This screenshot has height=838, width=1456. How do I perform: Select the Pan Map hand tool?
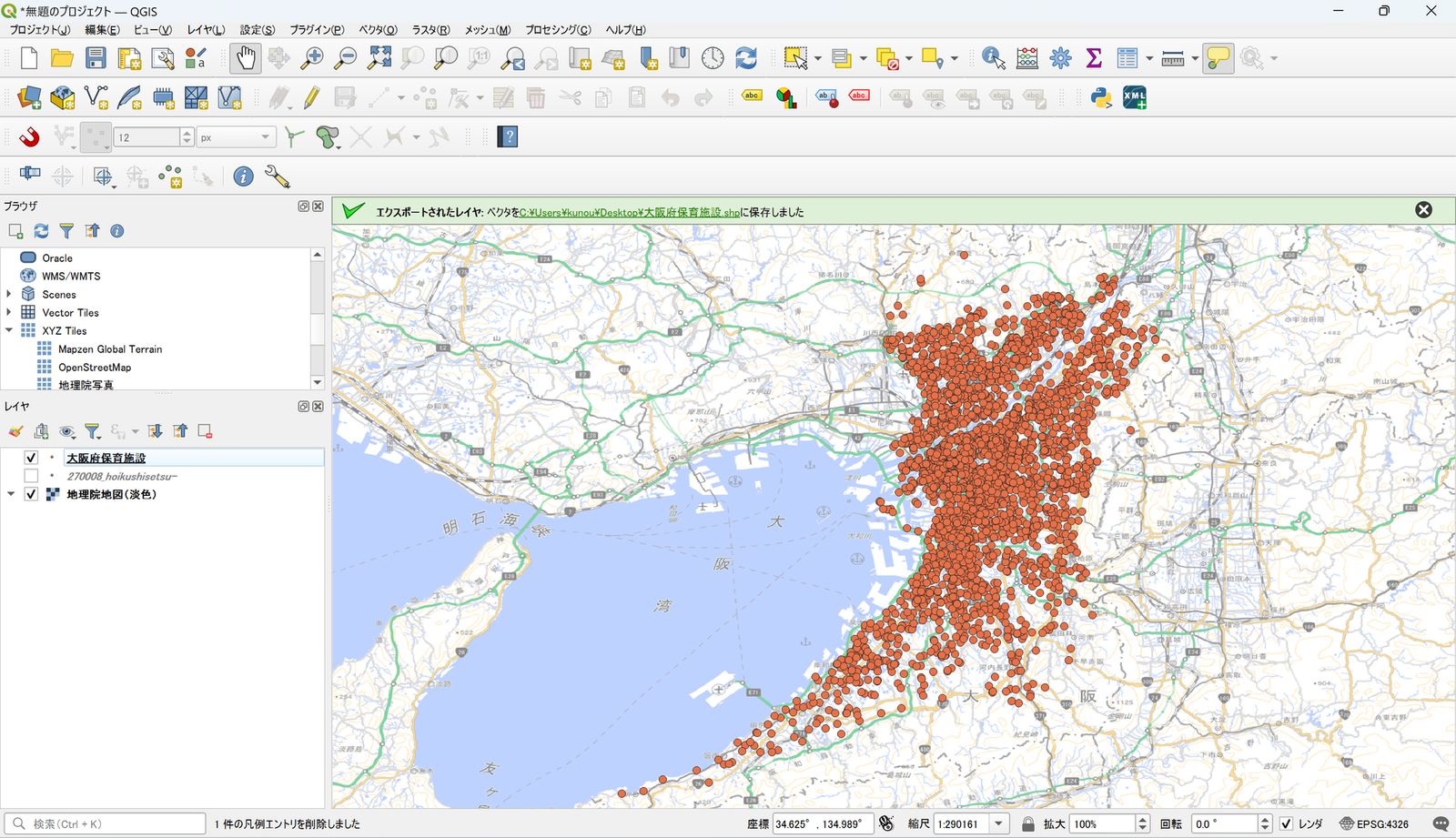click(x=245, y=58)
